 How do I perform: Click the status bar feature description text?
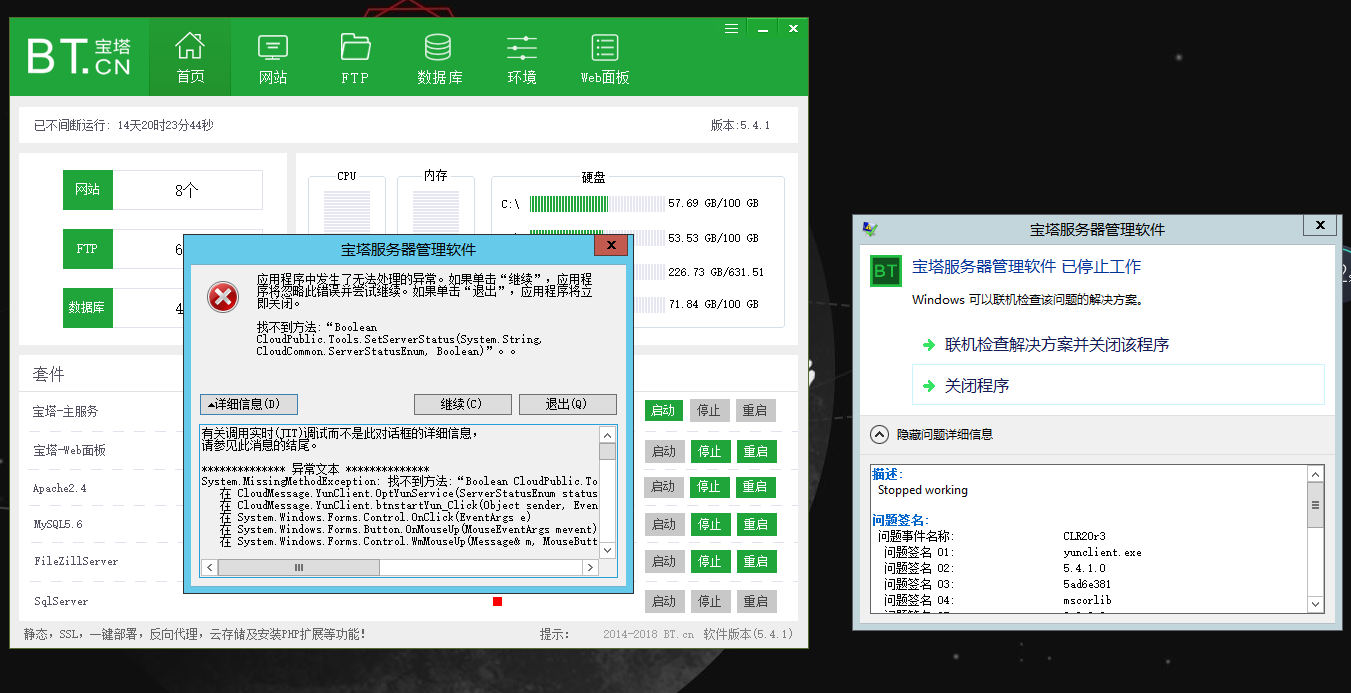pos(195,634)
